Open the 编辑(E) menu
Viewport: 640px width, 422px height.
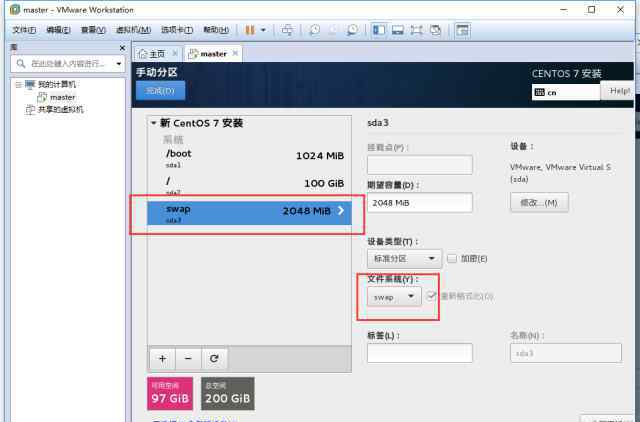pyautogui.click(x=58, y=30)
